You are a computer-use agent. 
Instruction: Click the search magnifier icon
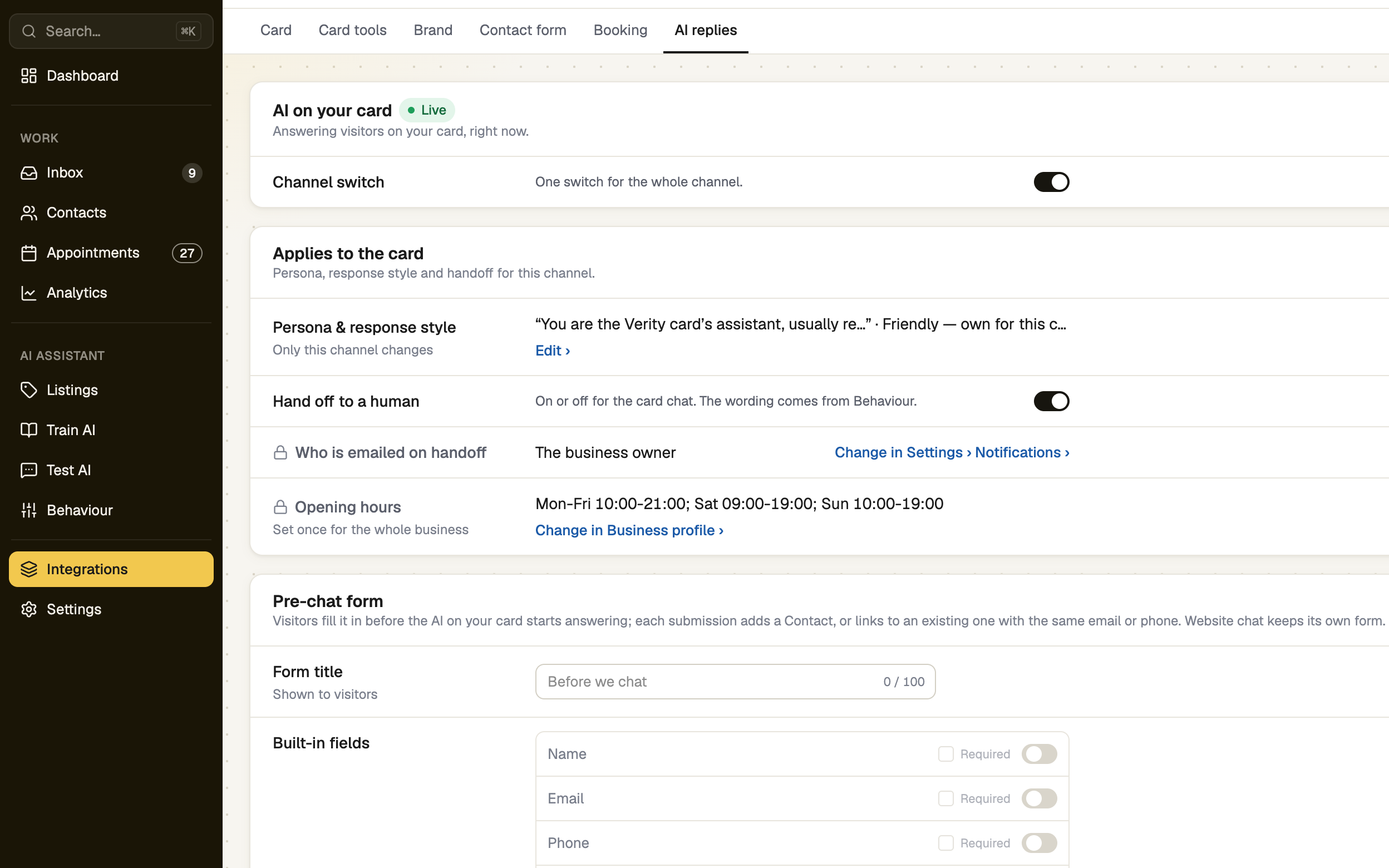pyautogui.click(x=29, y=31)
